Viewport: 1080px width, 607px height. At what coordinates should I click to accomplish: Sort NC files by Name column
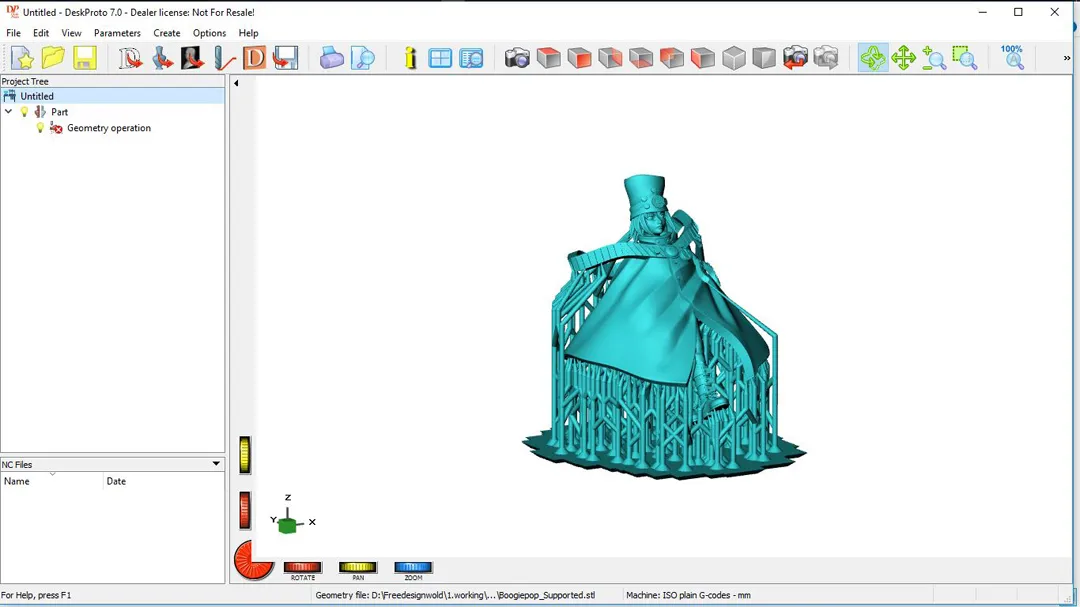pos(52,481)
